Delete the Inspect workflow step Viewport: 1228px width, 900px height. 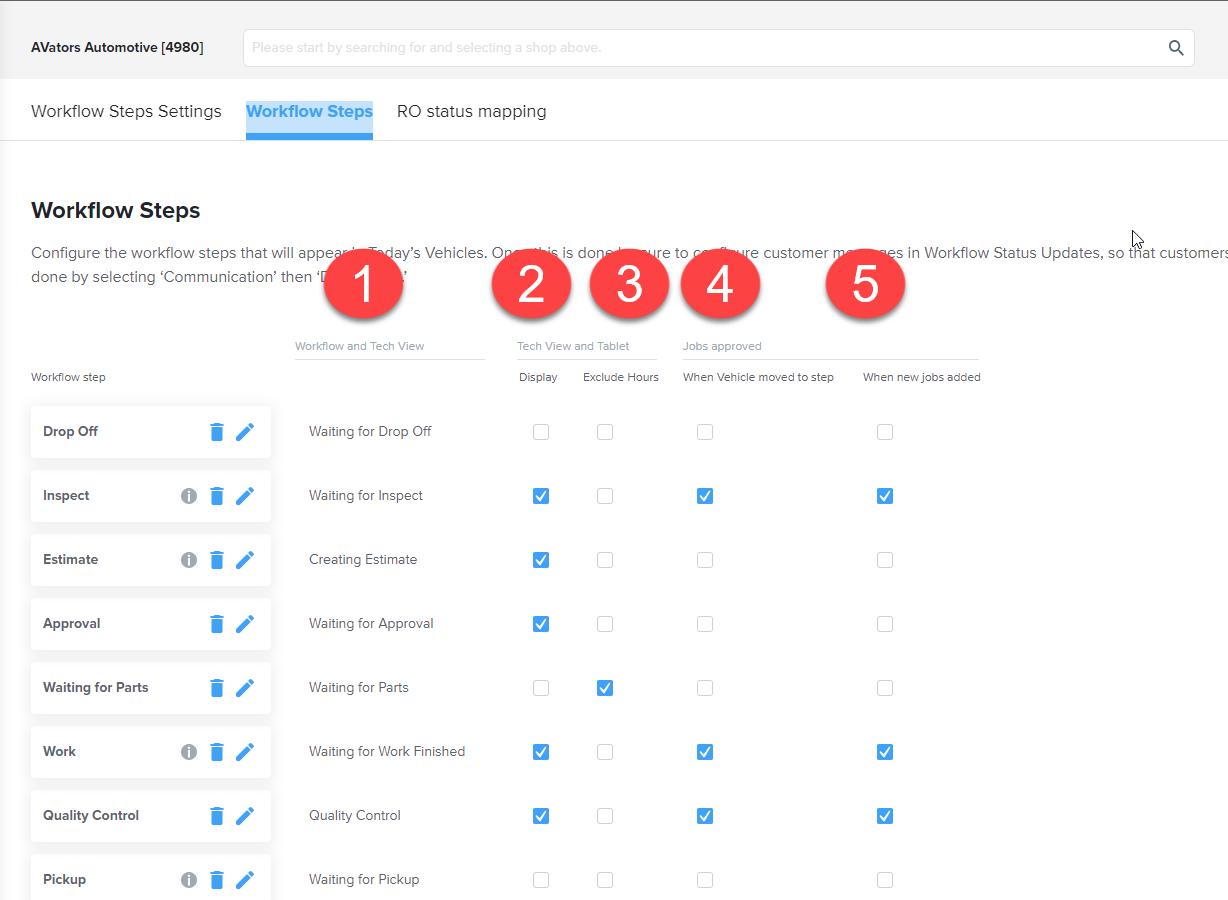tap(217, 495)
